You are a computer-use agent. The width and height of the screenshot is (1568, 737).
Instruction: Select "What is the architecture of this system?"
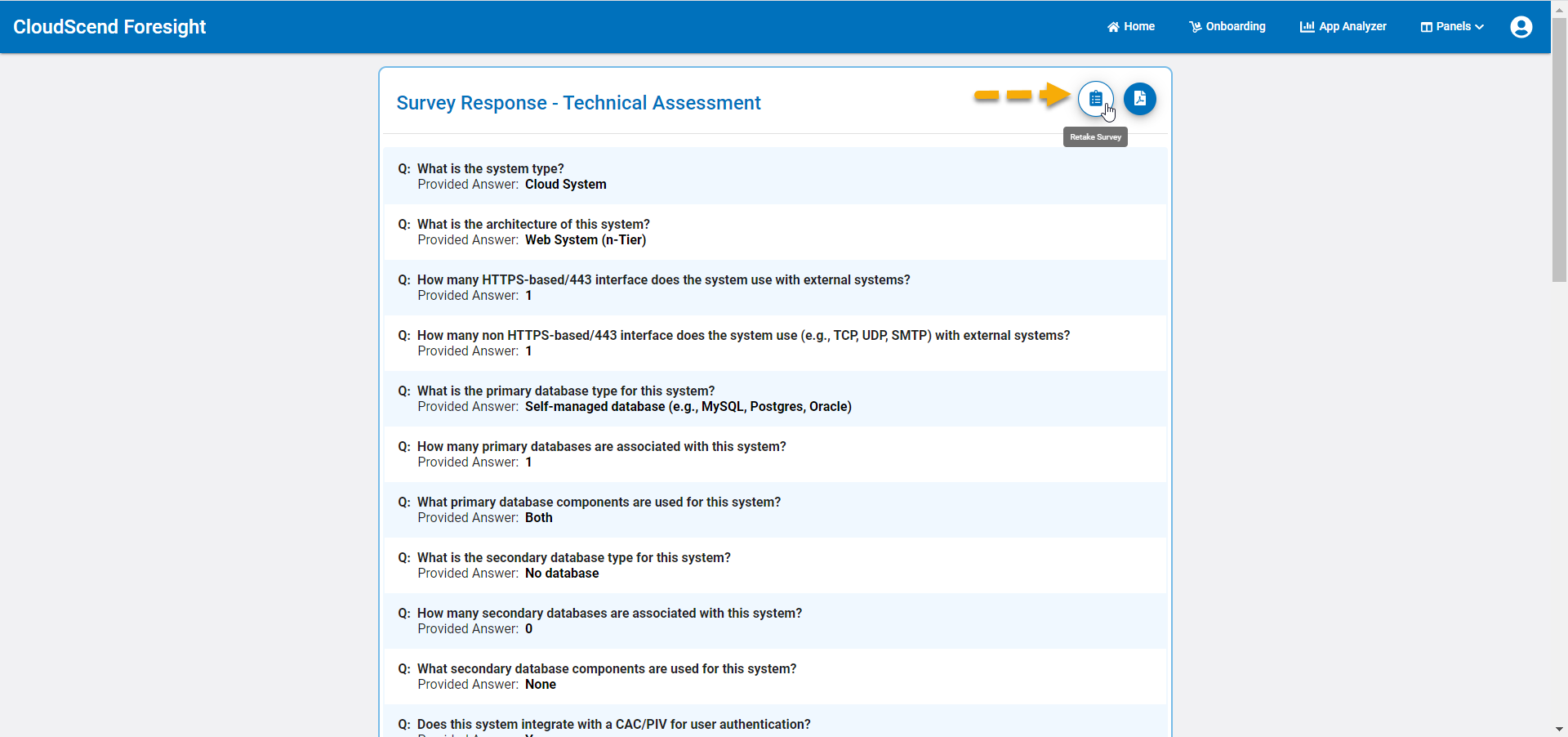coord(533,225)
